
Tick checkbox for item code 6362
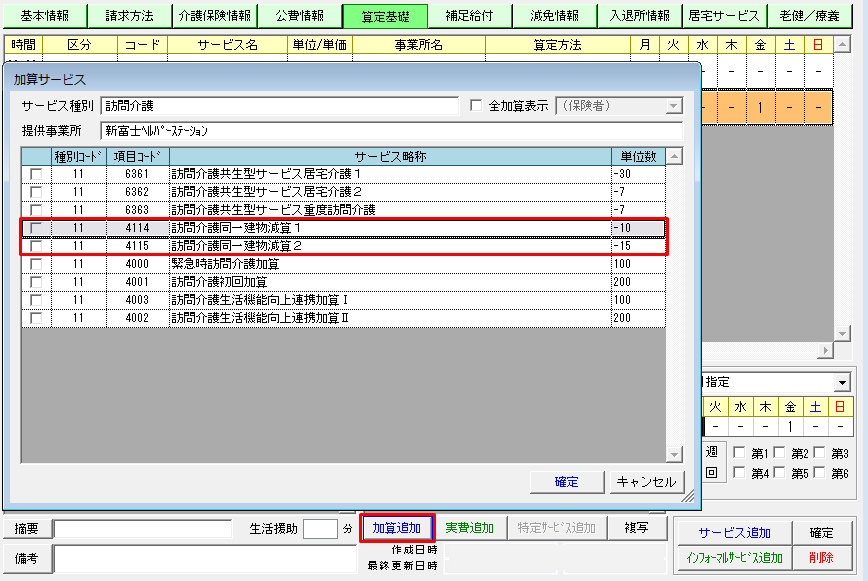36,192
